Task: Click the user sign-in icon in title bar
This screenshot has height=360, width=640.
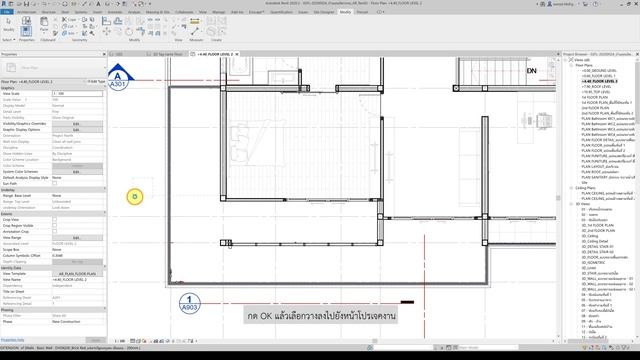Action: tap(550, 4)
